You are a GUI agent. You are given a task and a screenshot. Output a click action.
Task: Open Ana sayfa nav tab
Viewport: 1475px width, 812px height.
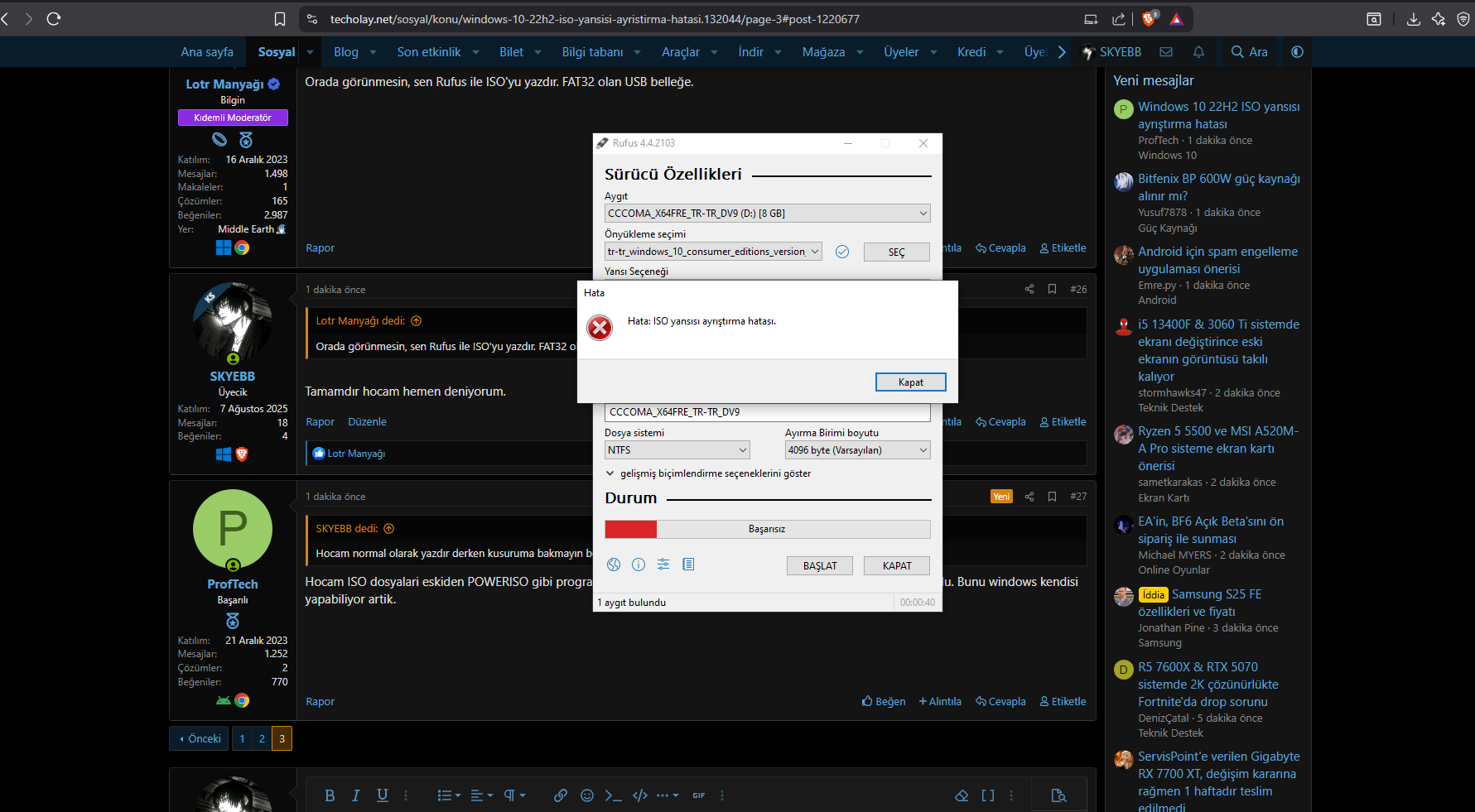click(207, 51)
